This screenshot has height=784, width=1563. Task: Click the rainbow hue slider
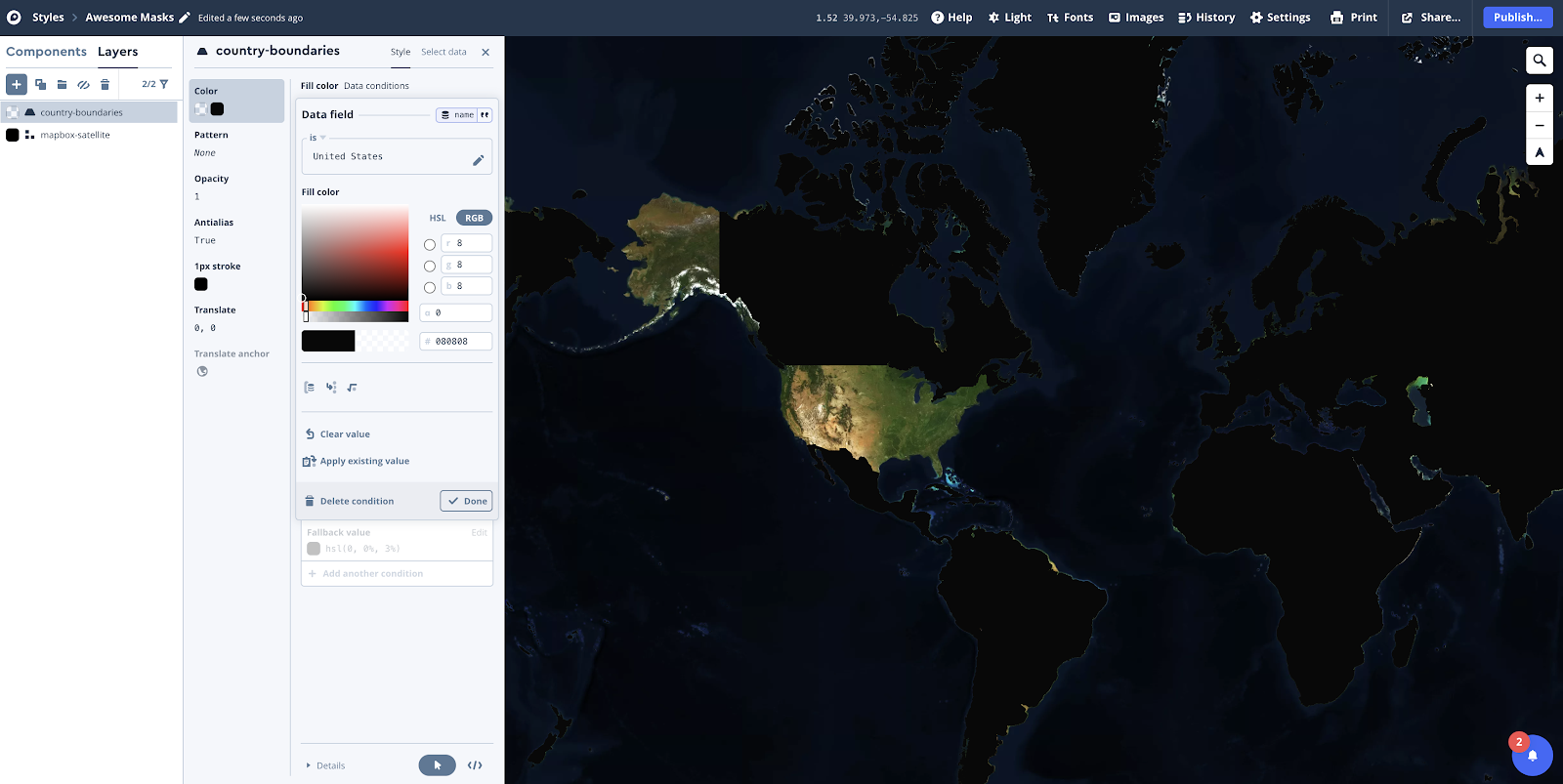click(355, 307)
